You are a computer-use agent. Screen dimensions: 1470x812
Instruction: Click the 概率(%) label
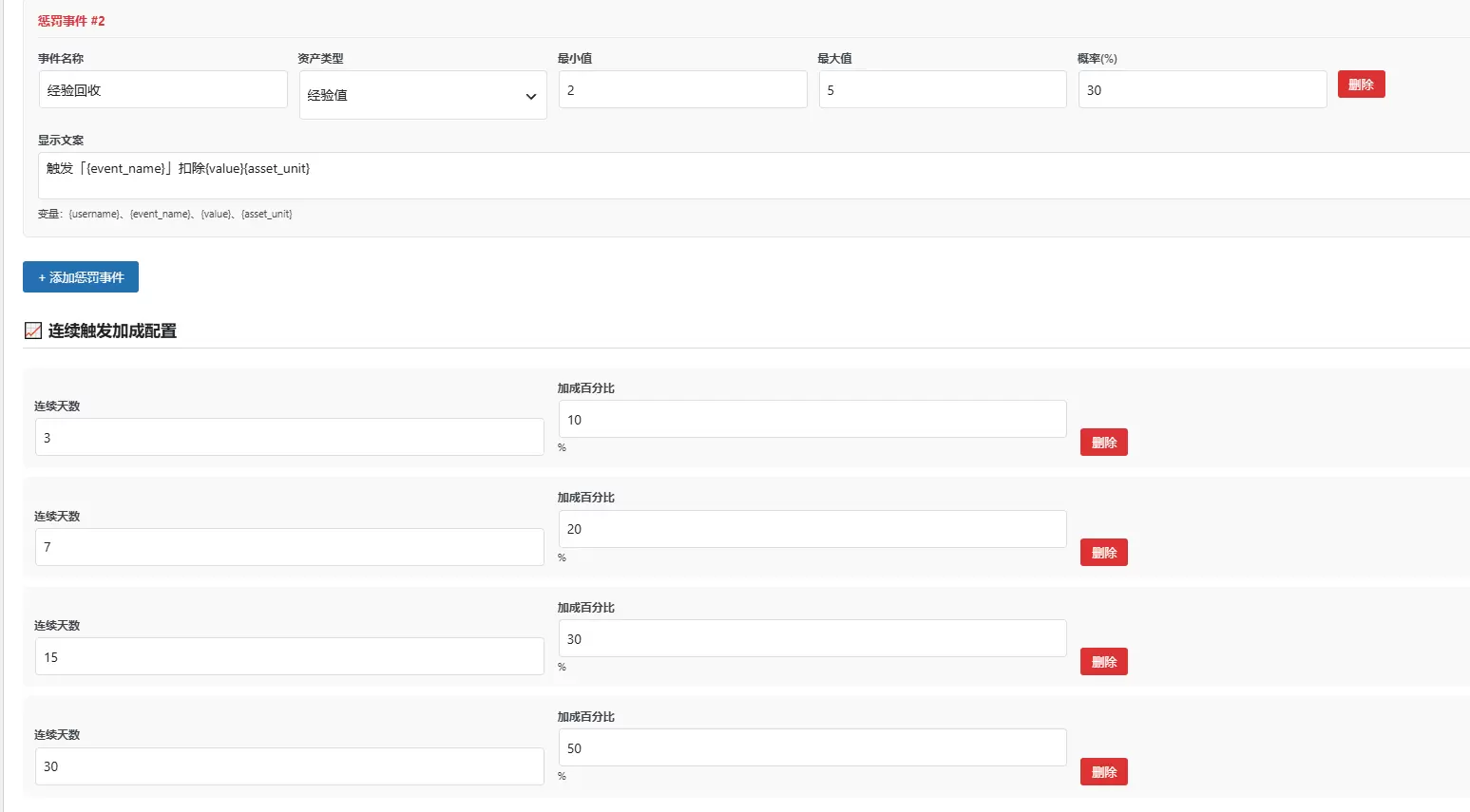point(1097,58)
